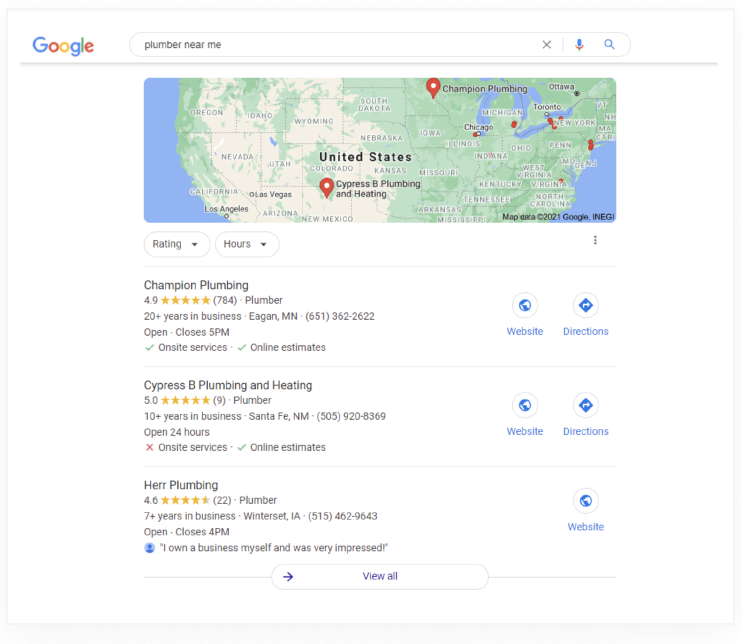742x644 pixels.
Task: Click Website label under Herr Plumbing
Action: pos(585,527)
